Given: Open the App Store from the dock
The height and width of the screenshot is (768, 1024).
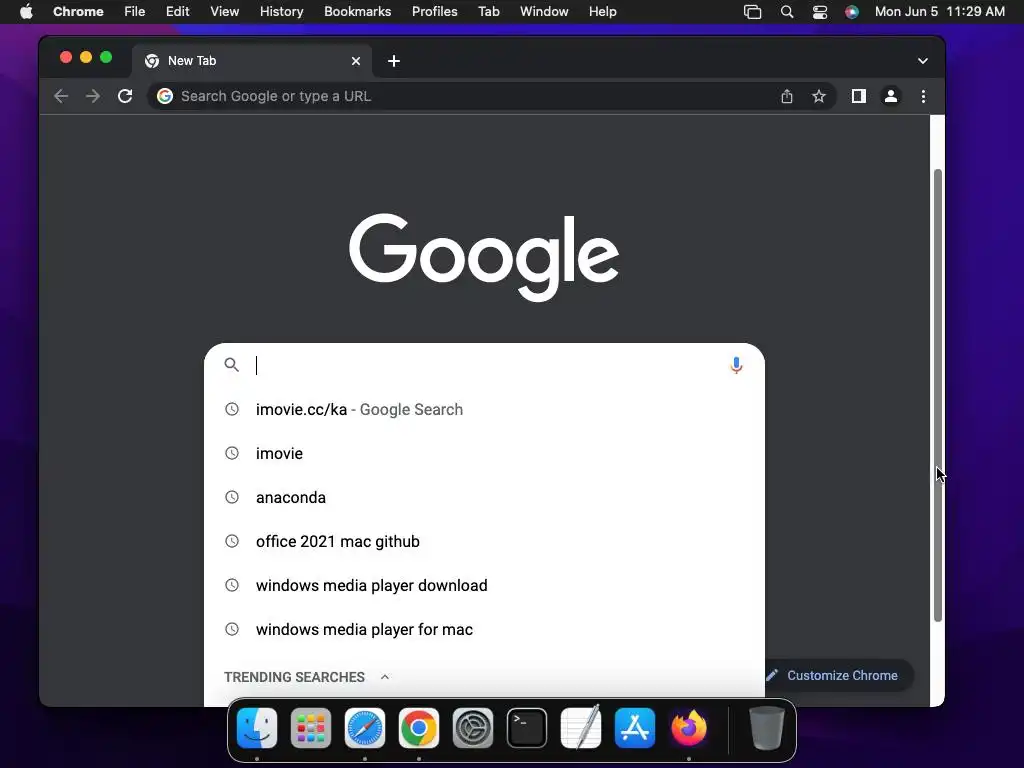Looking at the screenshot, I should tap(635, 728).
